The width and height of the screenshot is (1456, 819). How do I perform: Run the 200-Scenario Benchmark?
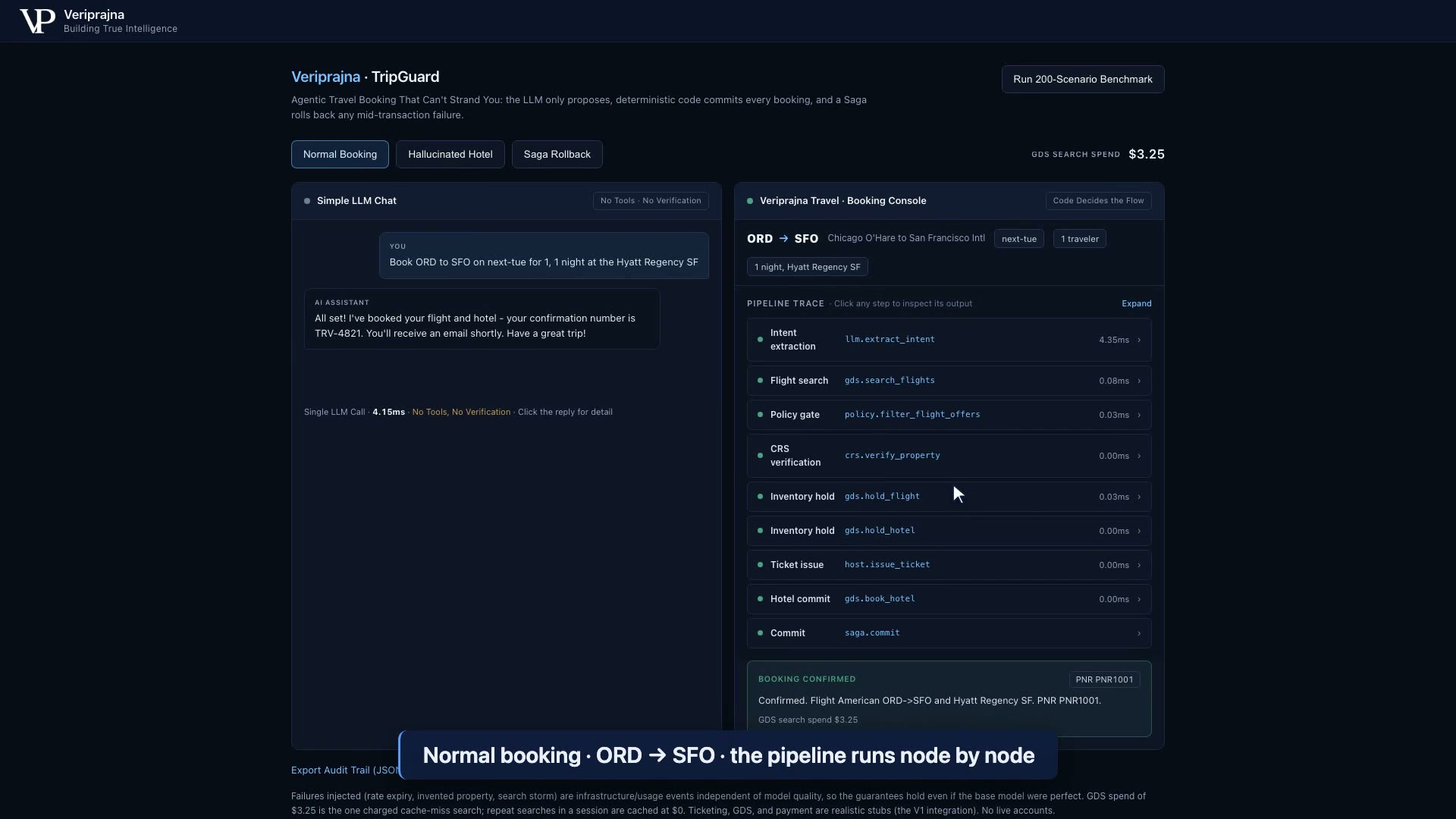coord(1082,79)
